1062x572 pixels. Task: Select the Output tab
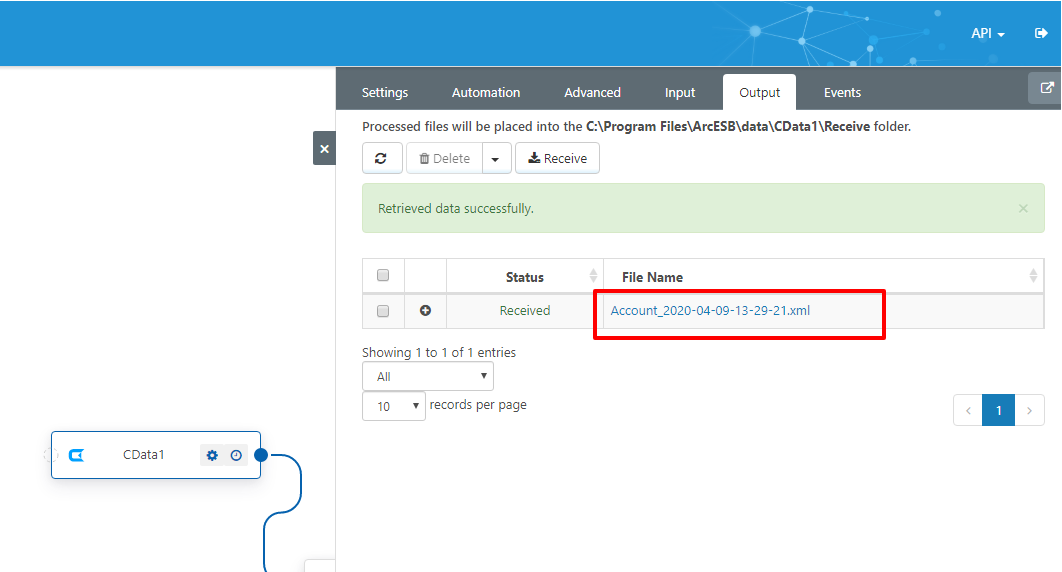[x=759, y=92]
